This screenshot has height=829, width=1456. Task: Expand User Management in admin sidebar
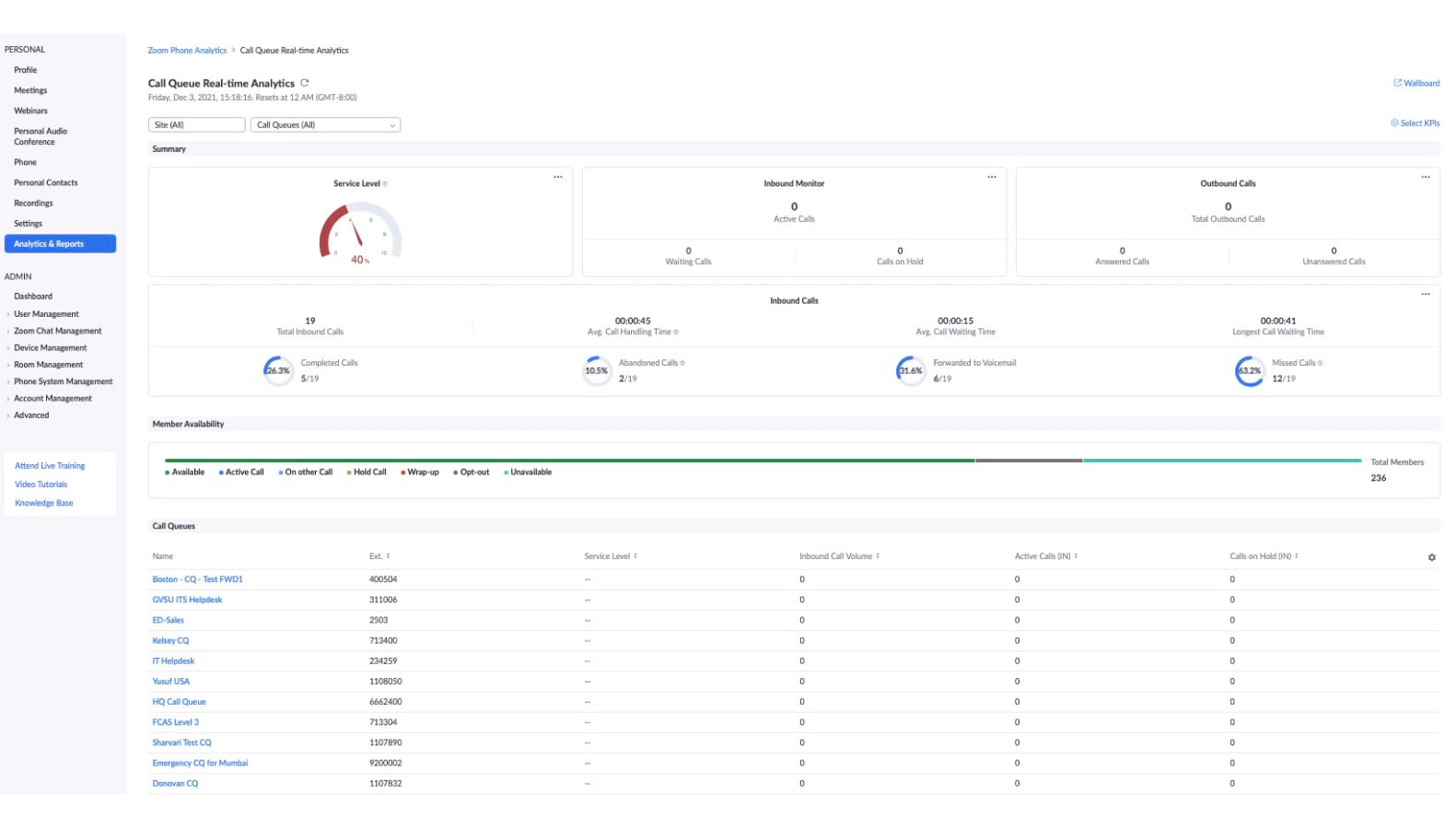tap(46, 314)
